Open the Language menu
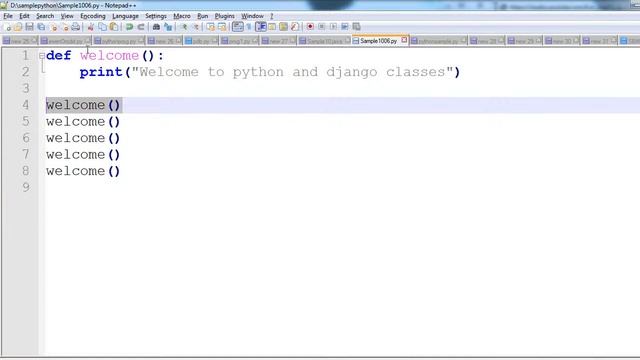This screenshot has height=360, width=640. (x=125, y=16)
